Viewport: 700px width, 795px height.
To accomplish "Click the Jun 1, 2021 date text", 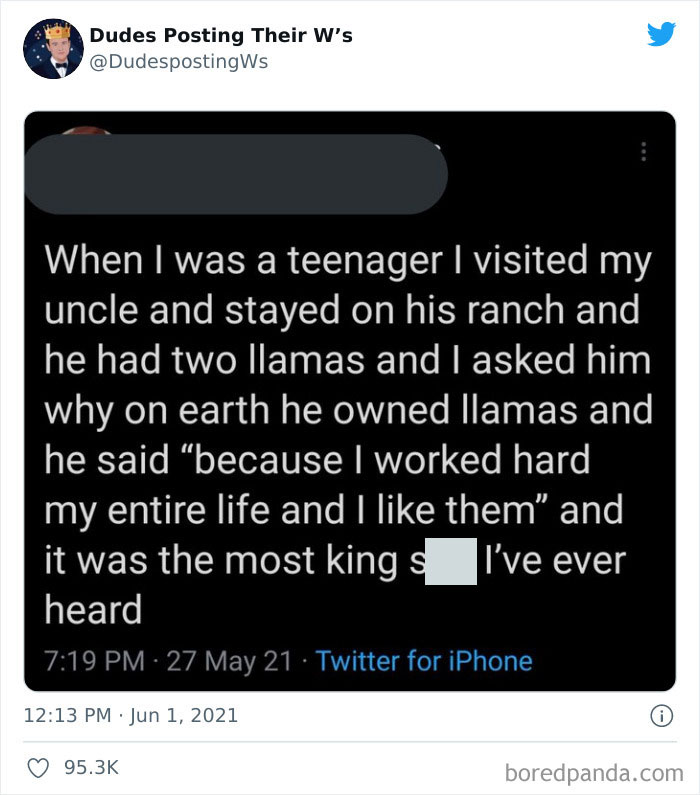I will (x=184, y=715).
